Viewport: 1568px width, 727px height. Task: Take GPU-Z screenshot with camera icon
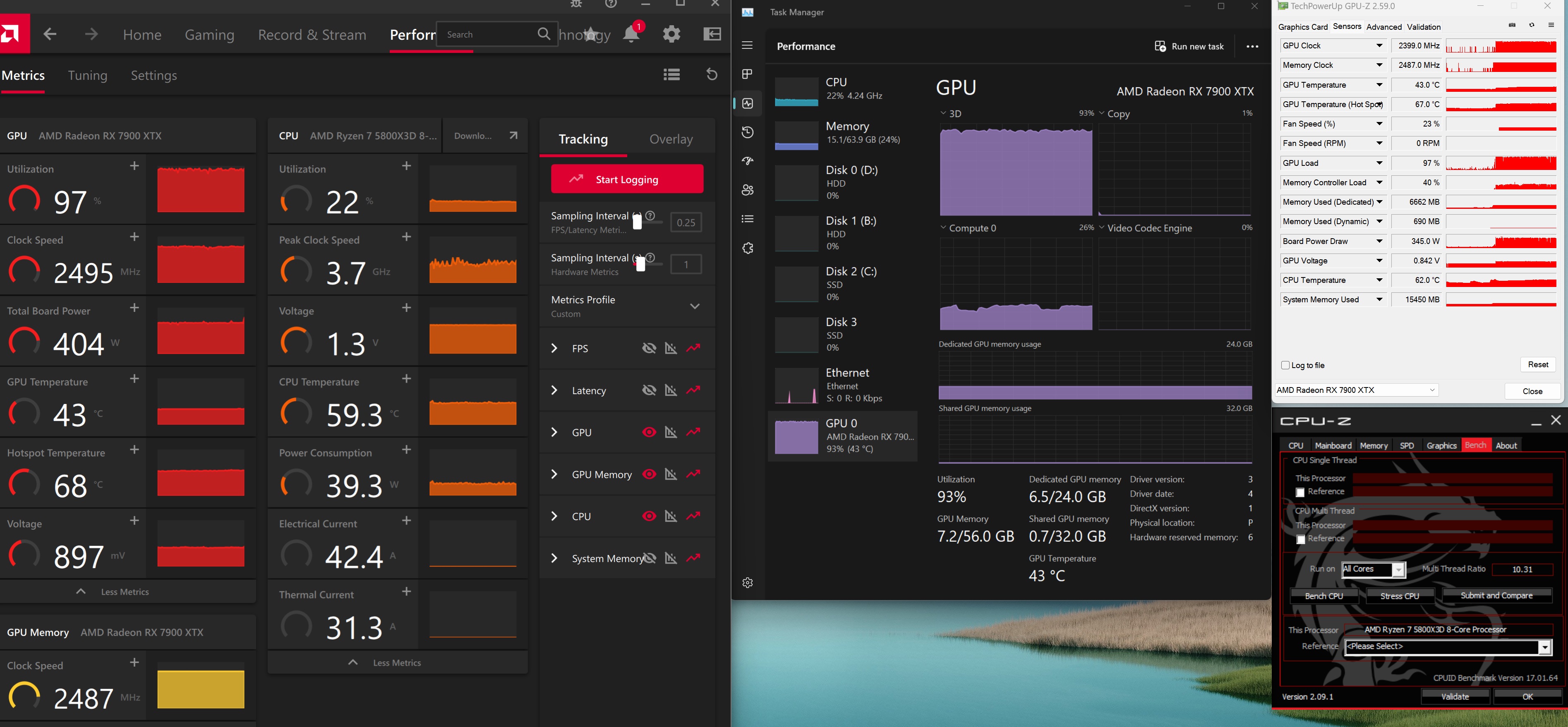tap(1512, 26)
